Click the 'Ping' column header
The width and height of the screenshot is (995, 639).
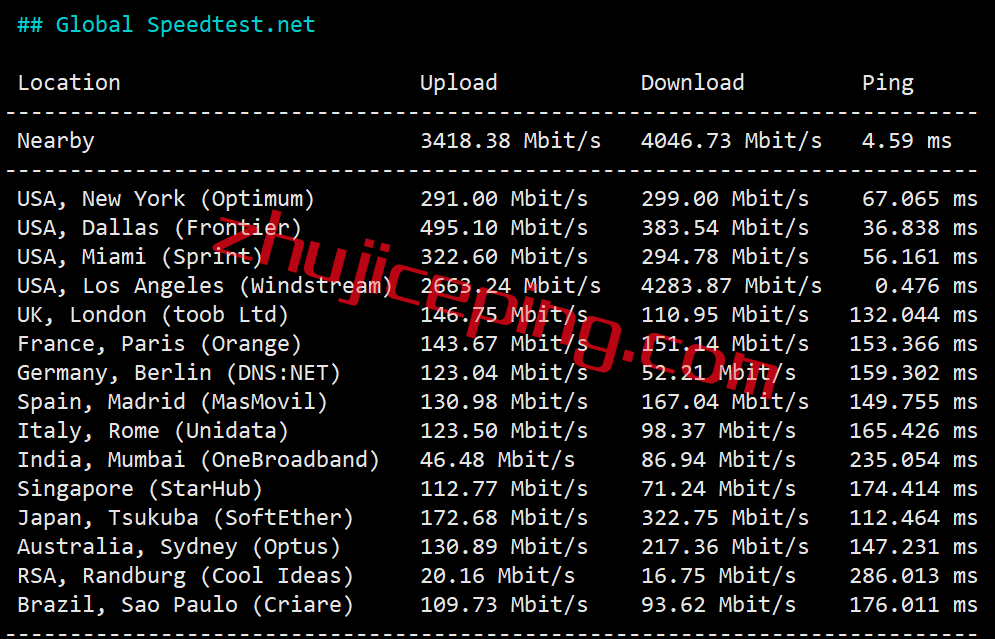[888, 83]
